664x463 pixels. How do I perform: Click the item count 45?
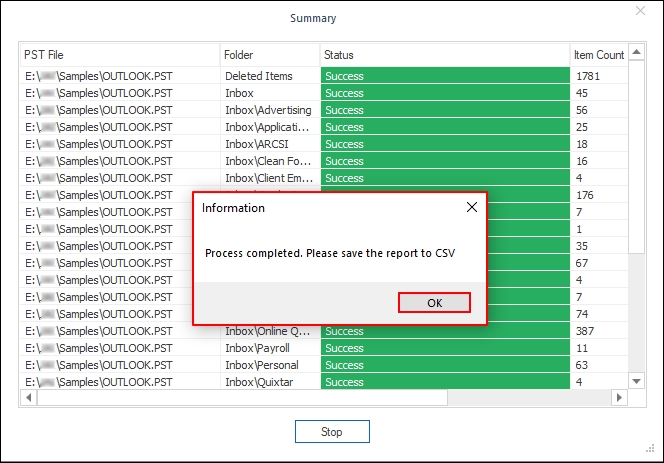(x=581, y=93)
